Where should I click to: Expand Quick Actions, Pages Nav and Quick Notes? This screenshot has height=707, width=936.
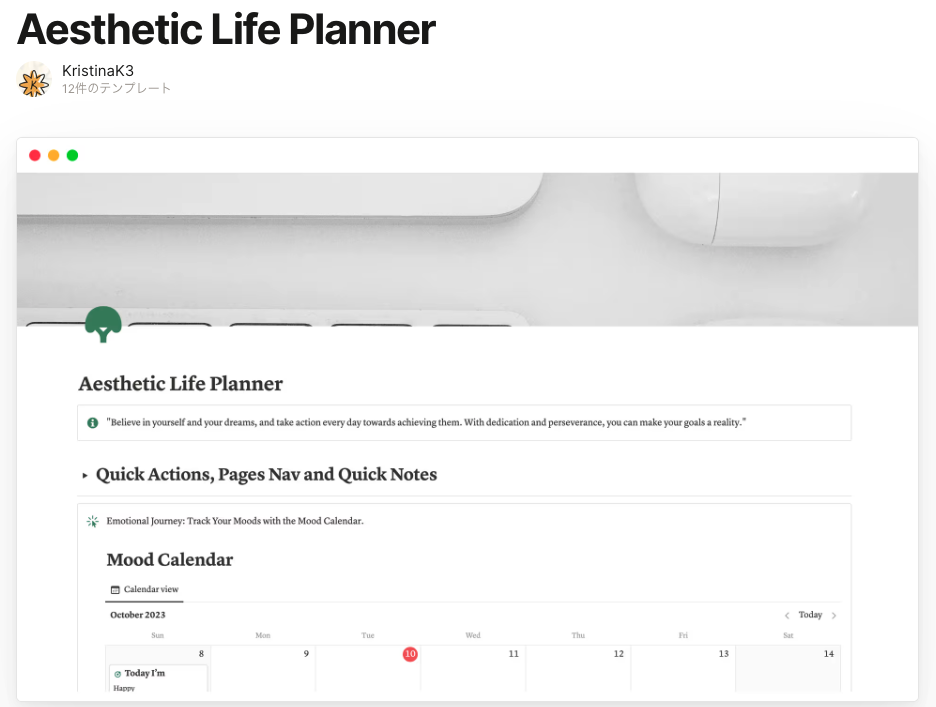point(85,476)
